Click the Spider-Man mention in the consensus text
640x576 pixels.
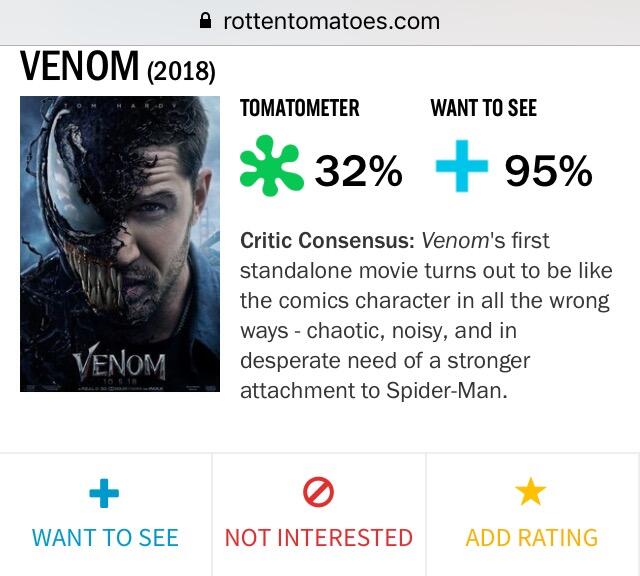pyautogui.click(x=446, y=390)
